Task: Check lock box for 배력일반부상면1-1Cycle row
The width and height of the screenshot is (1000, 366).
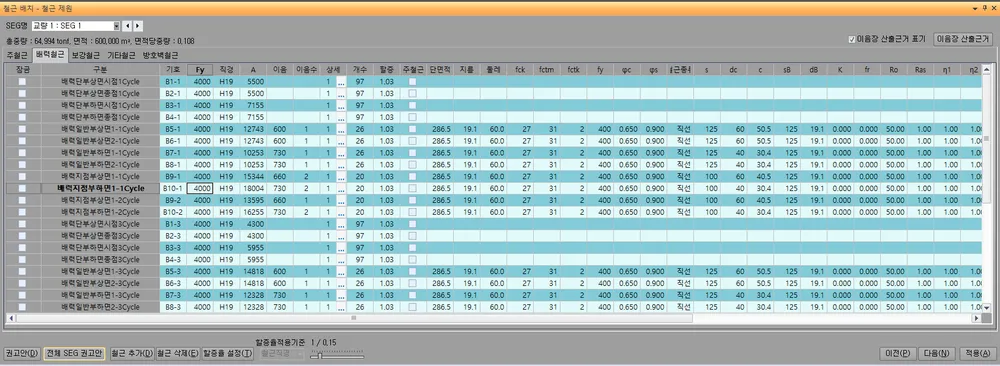Action: (22, 129)
